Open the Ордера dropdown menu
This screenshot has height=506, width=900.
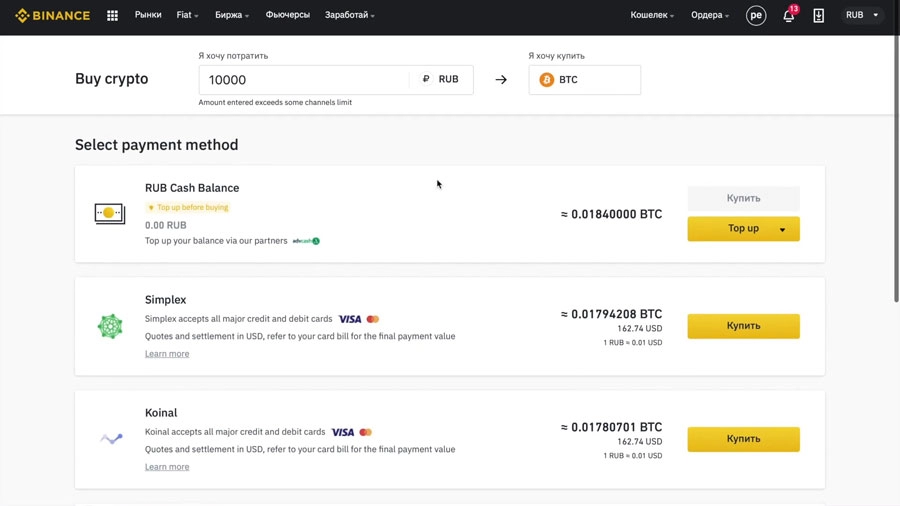(x=710, y=15)
